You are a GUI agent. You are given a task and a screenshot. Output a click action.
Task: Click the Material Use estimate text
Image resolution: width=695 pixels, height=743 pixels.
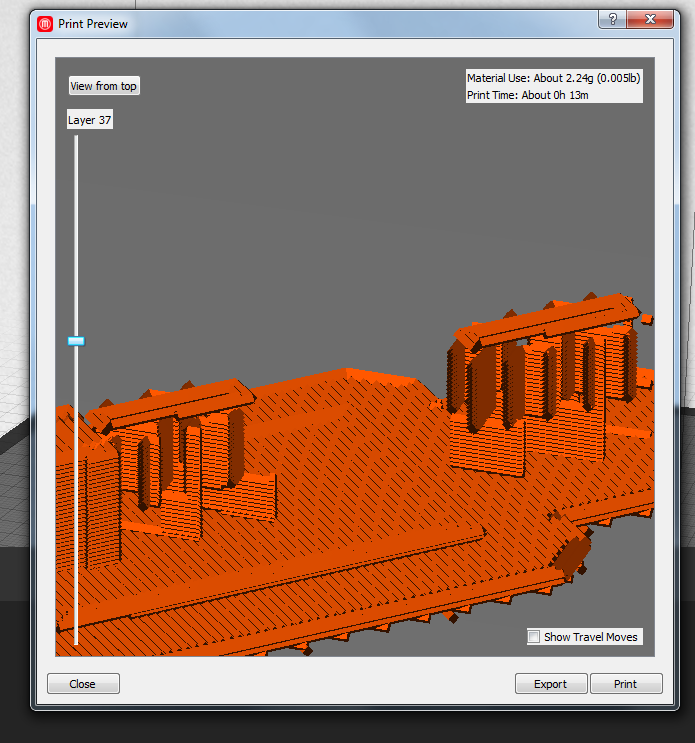coord(553,78)
